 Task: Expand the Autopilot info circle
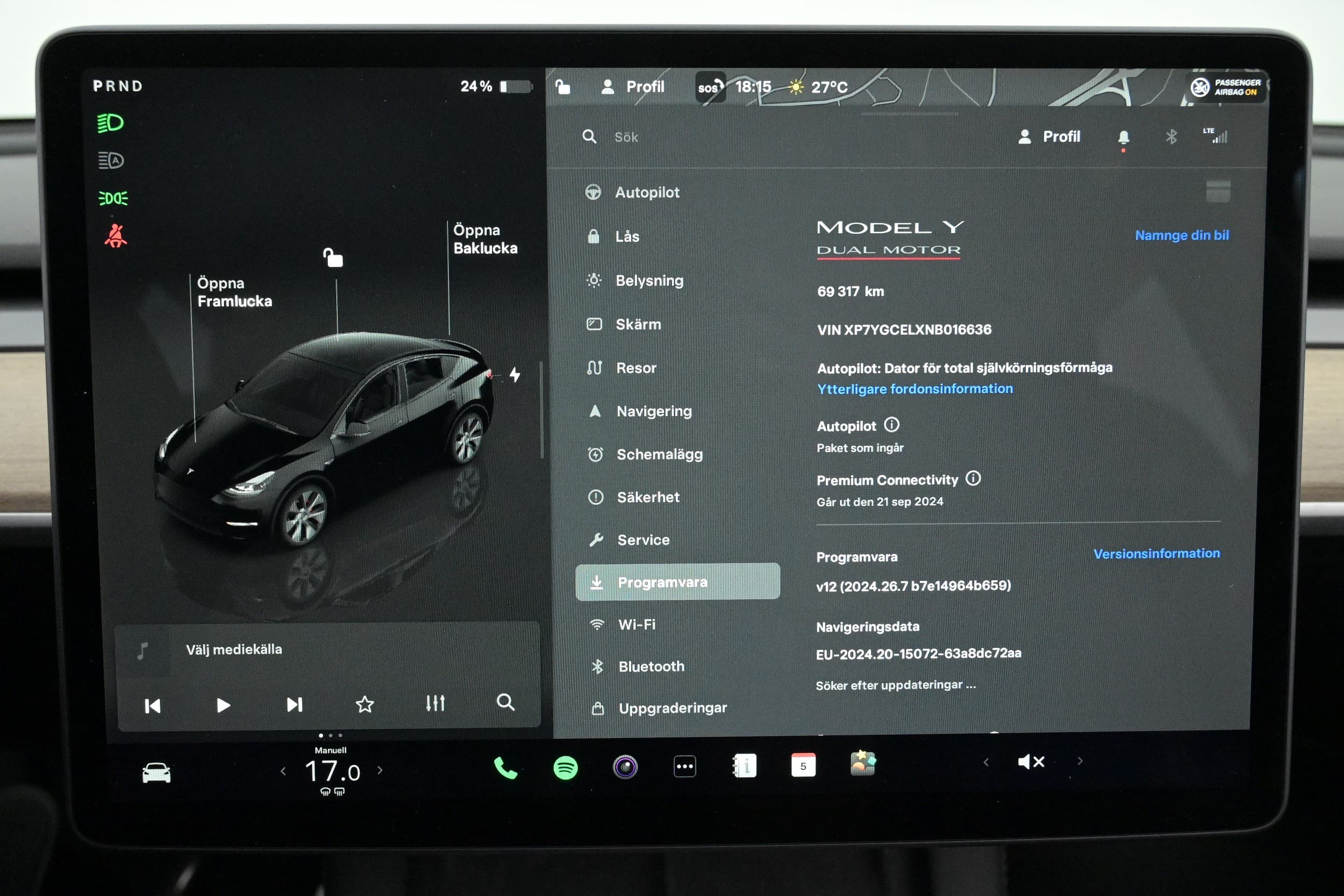(x=891, y=425)
